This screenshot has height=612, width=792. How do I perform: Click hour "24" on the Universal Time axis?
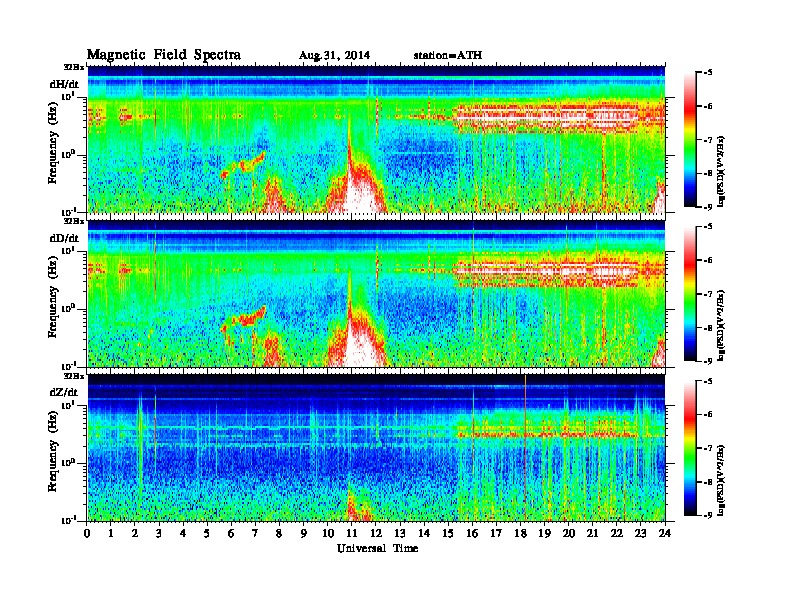coord(665,533)
